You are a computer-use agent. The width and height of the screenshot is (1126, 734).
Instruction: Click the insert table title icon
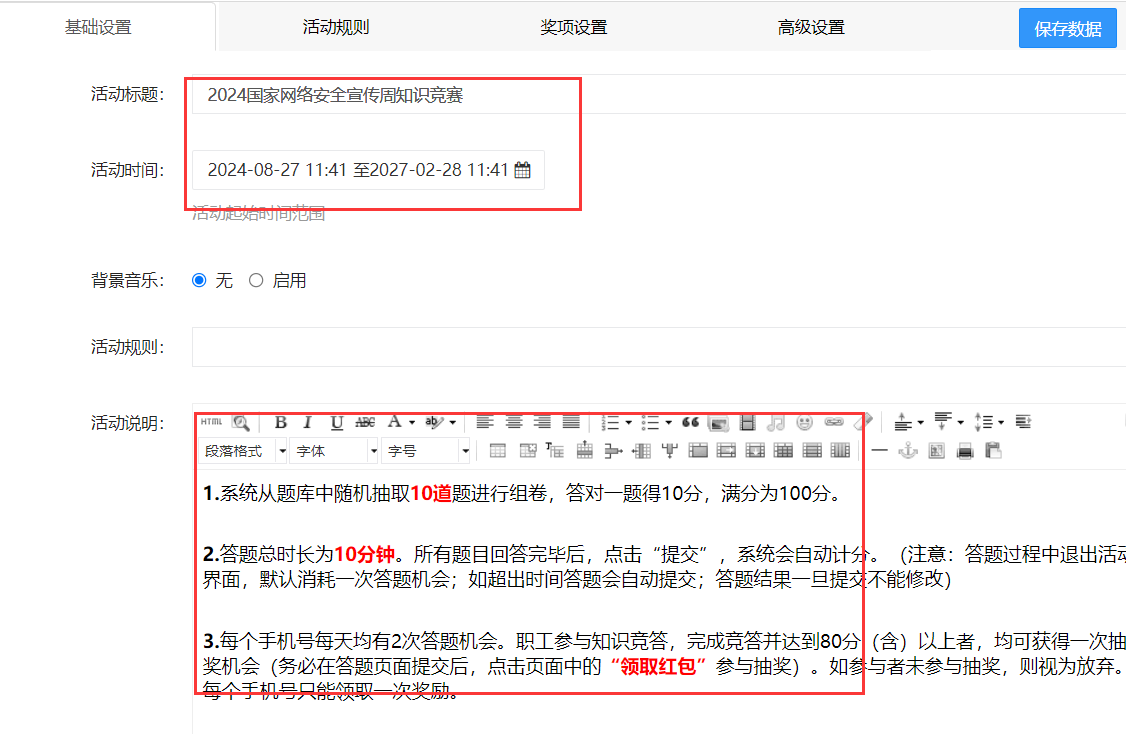[554, 450]
